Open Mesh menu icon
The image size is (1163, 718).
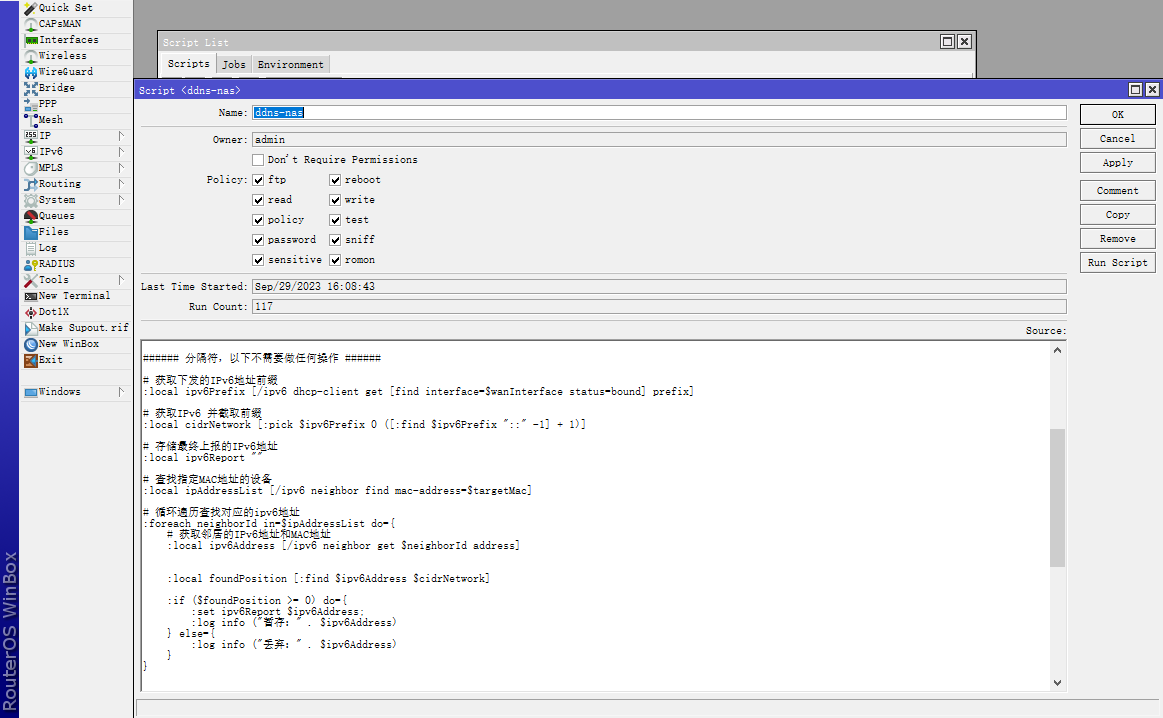(30, 119)
